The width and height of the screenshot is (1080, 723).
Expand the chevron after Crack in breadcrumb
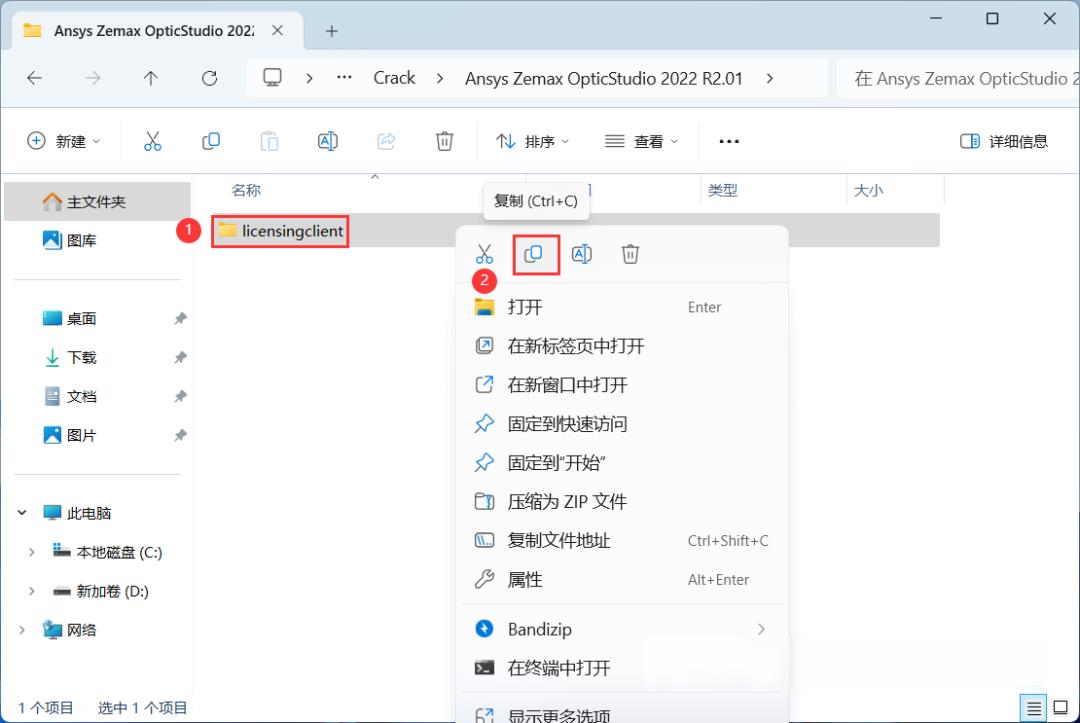click(x=439, y=78)
